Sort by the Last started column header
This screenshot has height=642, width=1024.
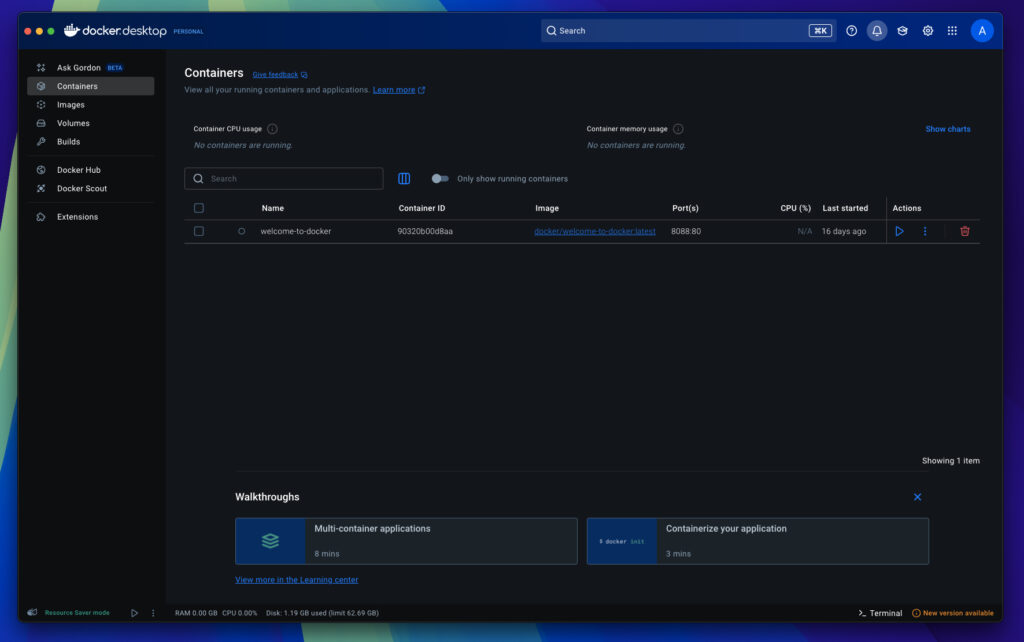(845, 208)
